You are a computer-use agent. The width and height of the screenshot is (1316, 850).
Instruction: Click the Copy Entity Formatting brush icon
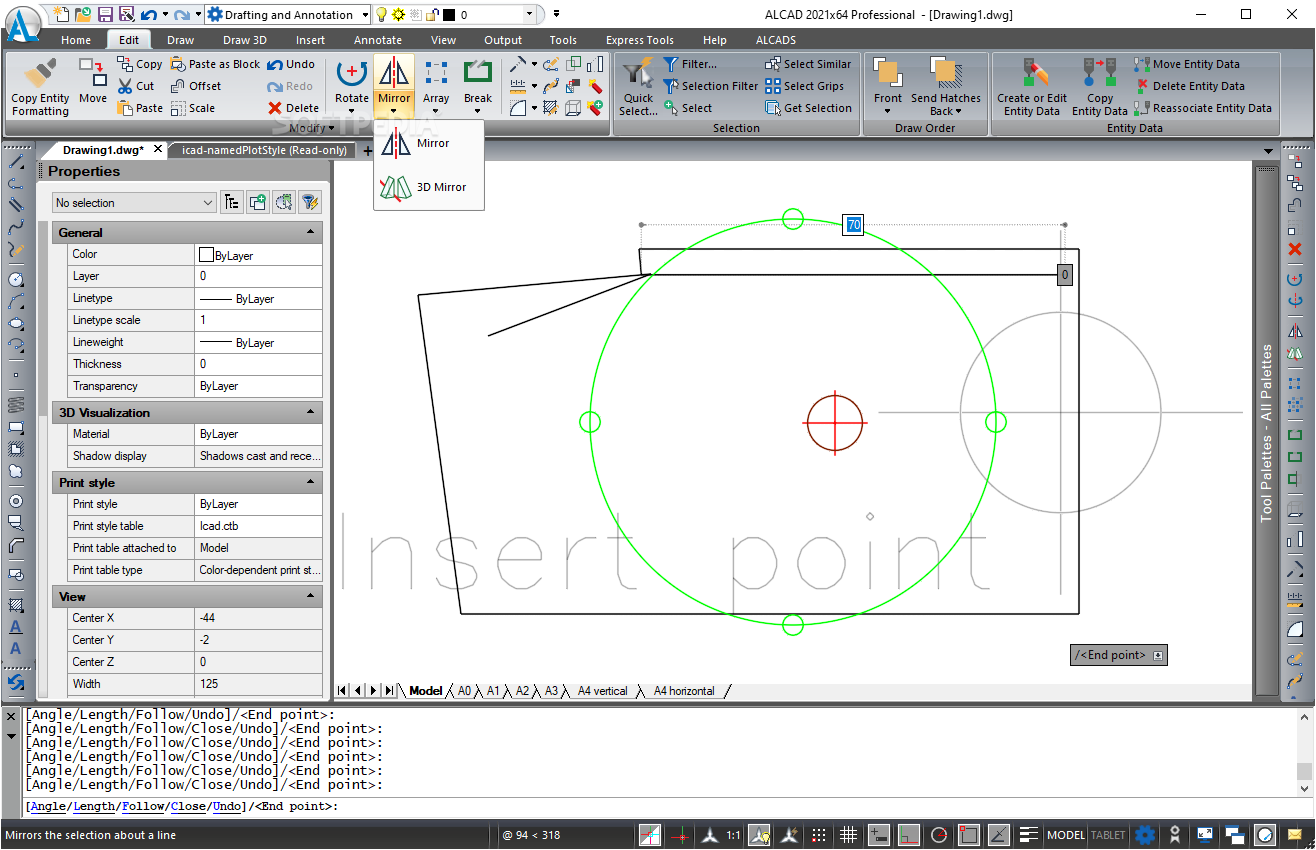click(x=40, y=73)
